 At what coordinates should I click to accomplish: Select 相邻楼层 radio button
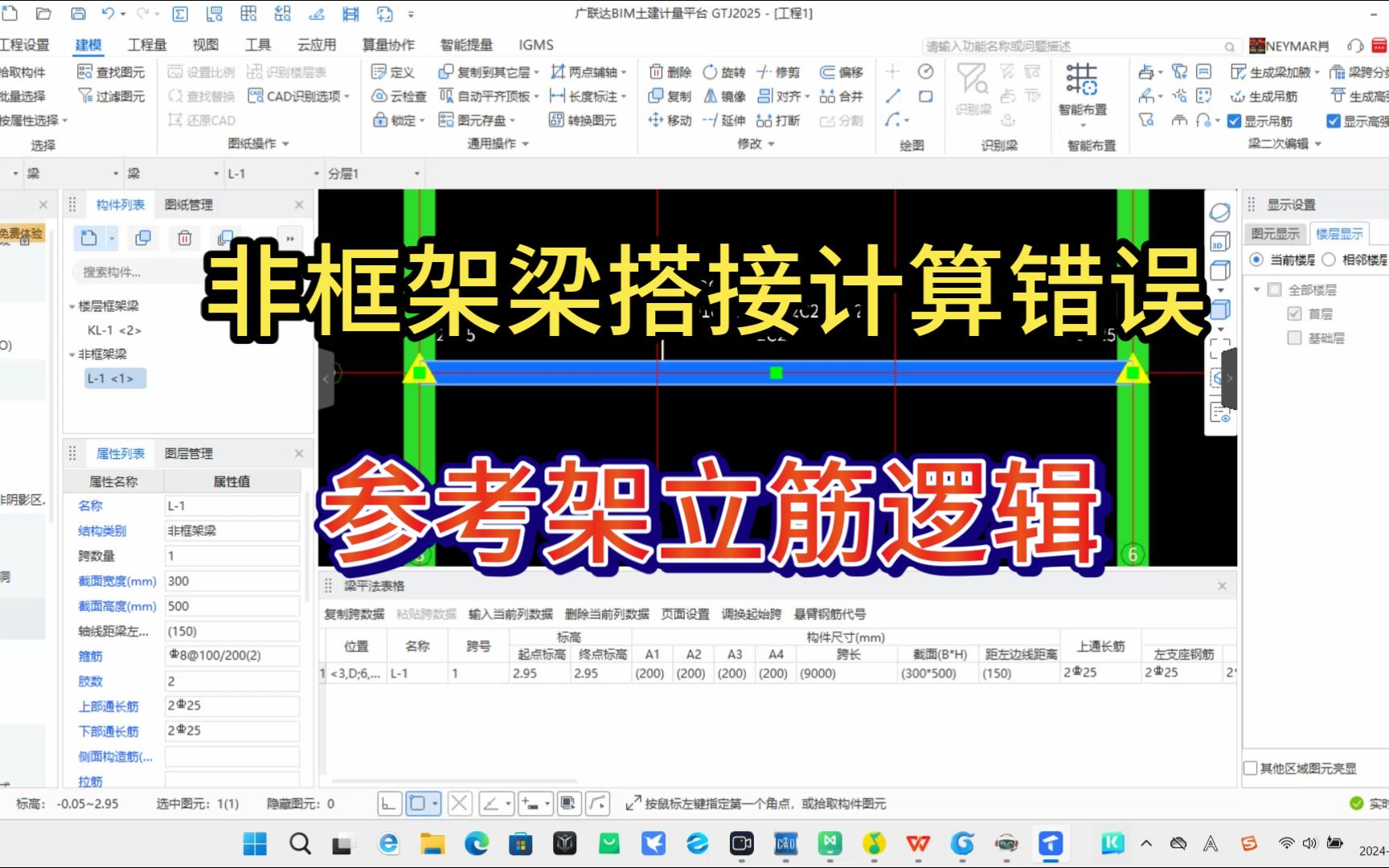pyautogui.click(x=1329, y=260)
